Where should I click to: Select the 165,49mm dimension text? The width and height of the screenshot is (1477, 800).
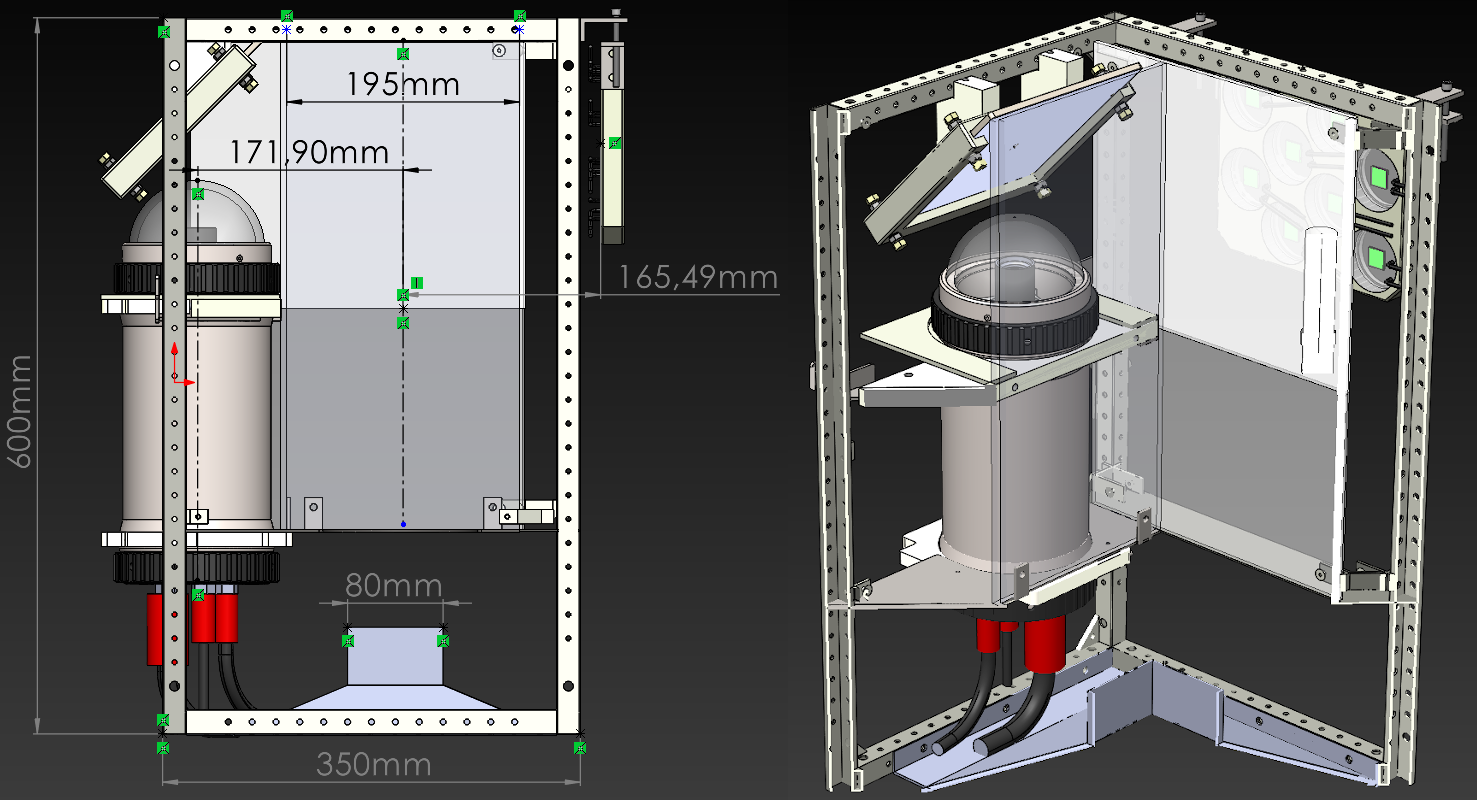point(698,277)
